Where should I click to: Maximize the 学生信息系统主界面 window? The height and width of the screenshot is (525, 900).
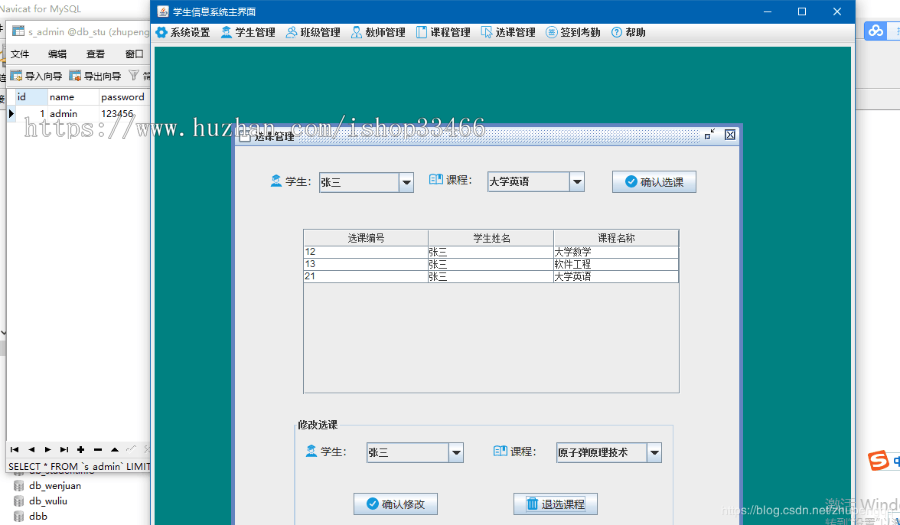(802, 11)
